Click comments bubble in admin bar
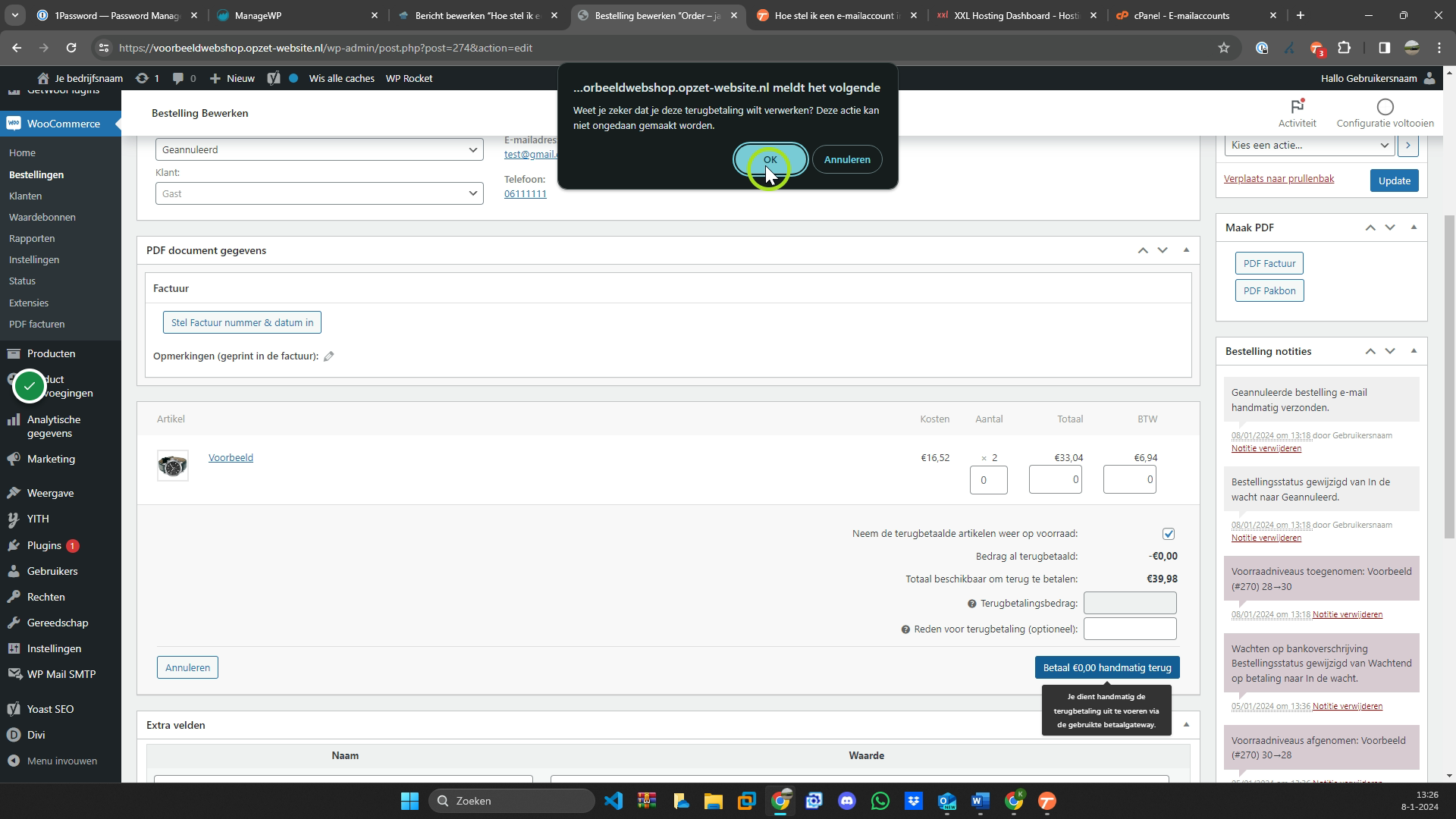The image size is (1456, 819). point(178,78)
